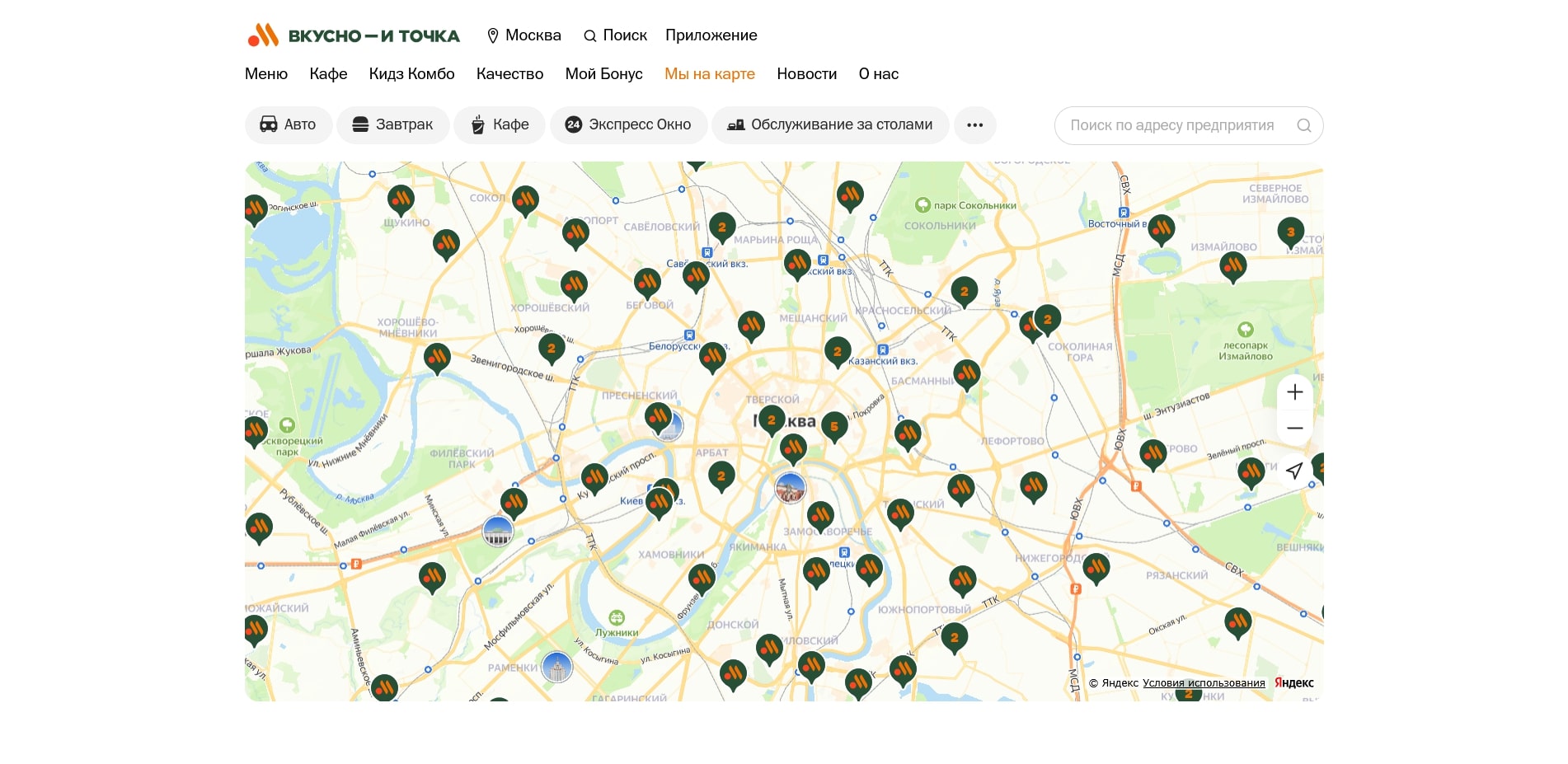
Task: Toggle the Авто filter chip
Action: 289,125
